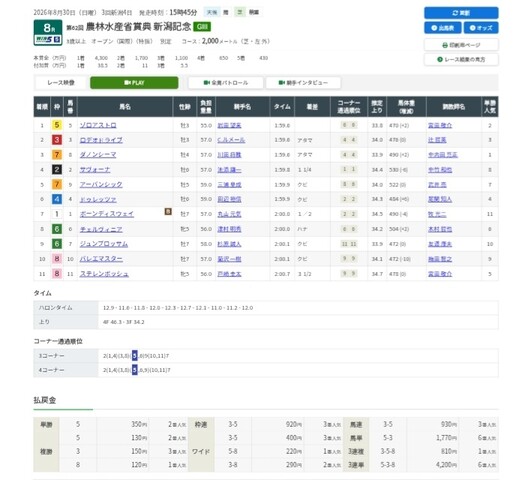Open trainer link 友道康夫
Viewport: 532px width, 480px height.
pos(440,244)
